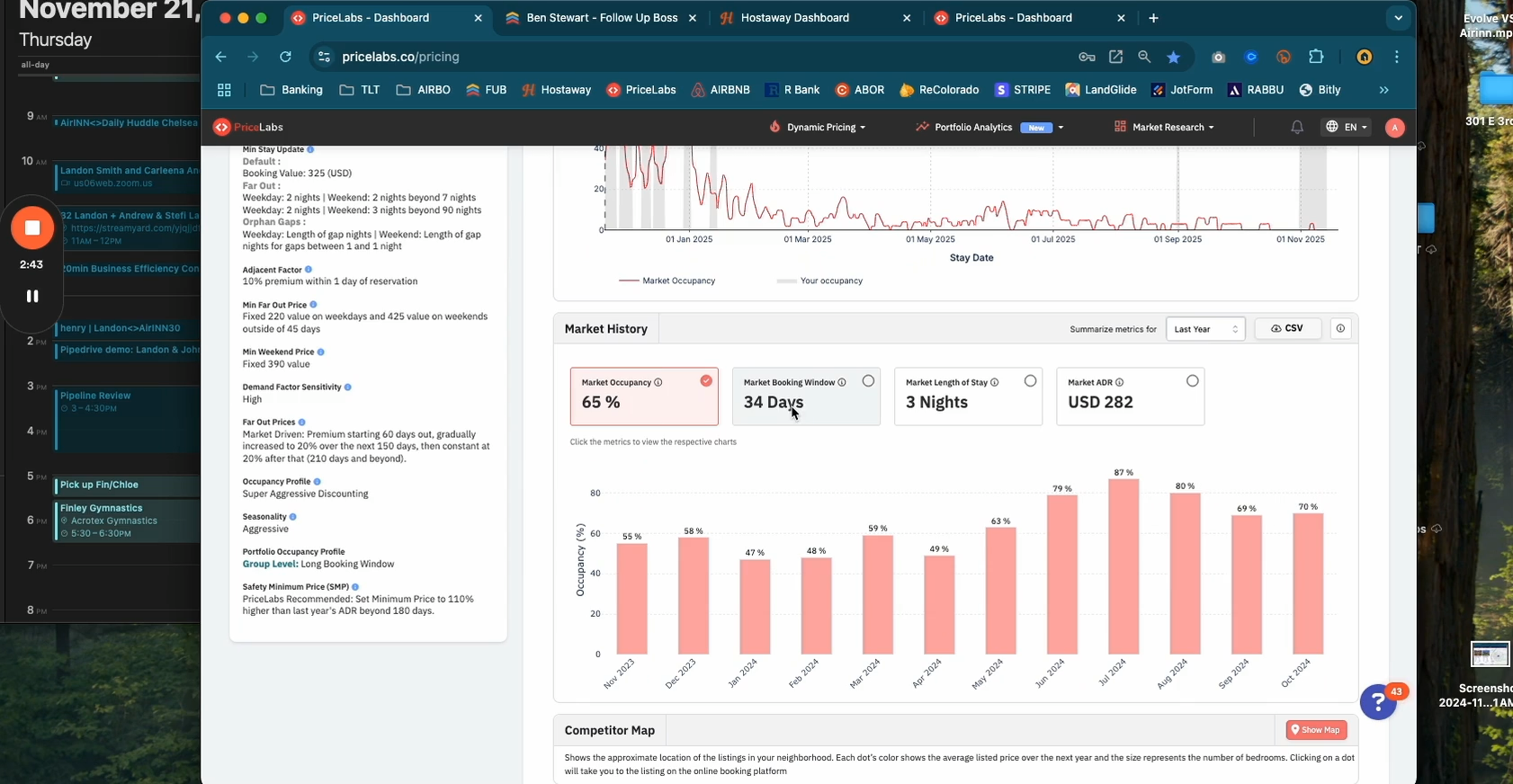Image resolution: width=1513 pixels, height=784 pixels.
Task: Select the Market Booking Window radio button
Action: tap(868, 381)
